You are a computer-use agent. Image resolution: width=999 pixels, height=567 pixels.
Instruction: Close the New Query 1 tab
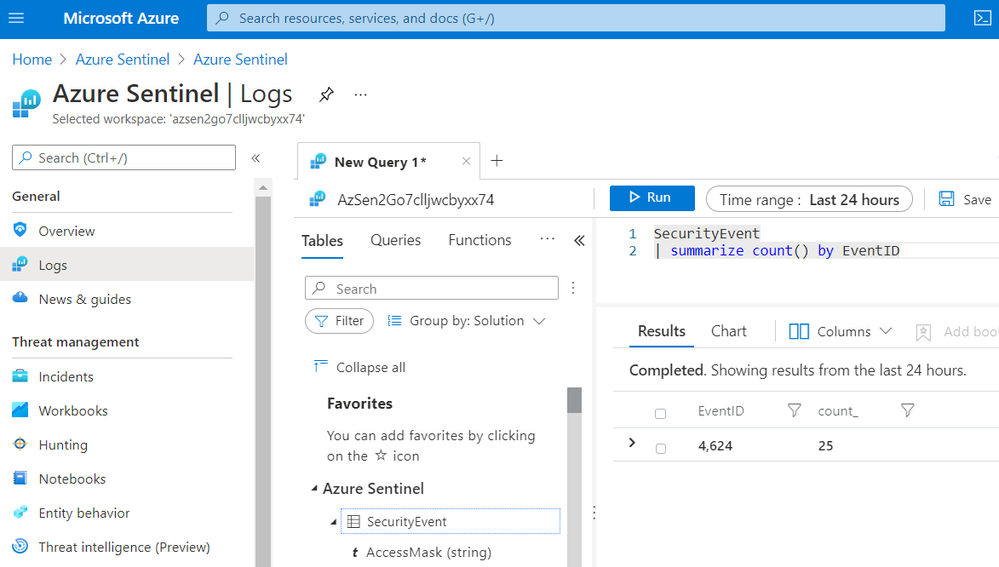tap(466, 161)
